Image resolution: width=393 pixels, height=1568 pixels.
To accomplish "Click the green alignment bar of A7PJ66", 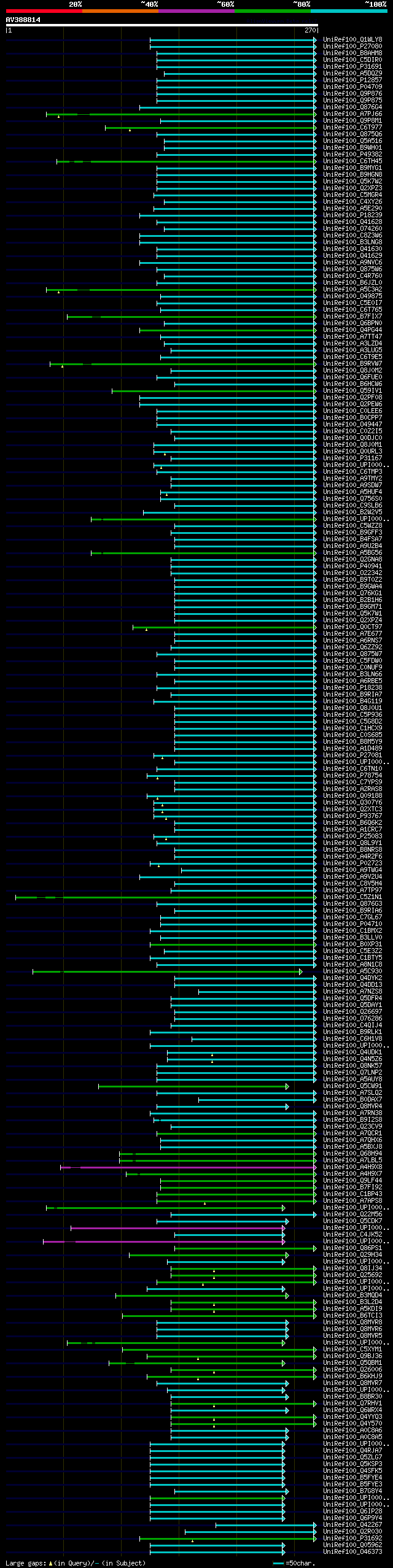I will coord(181,114).
